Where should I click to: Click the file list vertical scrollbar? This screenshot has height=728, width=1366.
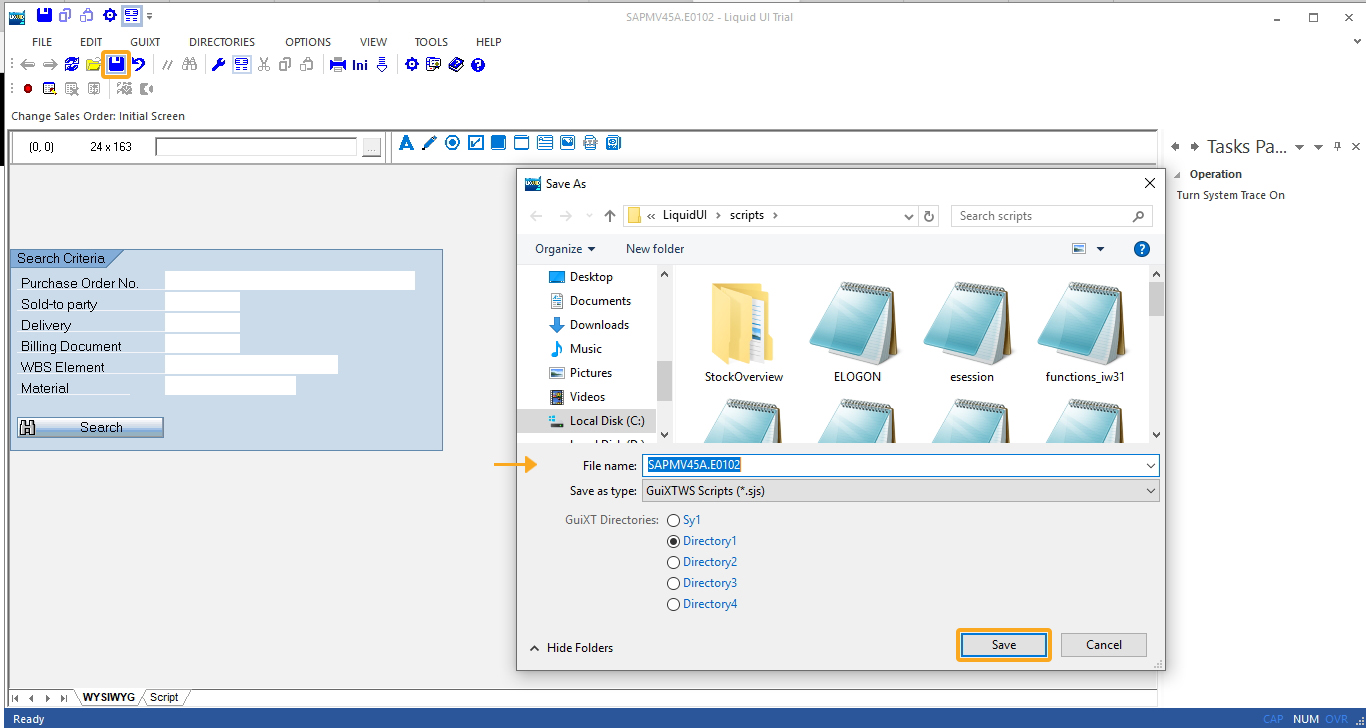point(1156,354)
